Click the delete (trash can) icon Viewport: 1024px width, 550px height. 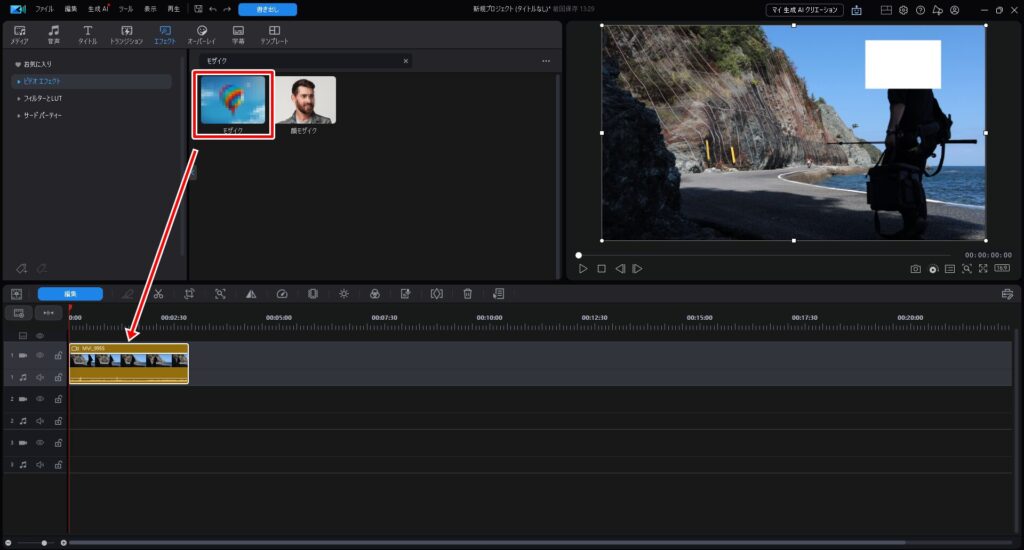tap(467, 294)
